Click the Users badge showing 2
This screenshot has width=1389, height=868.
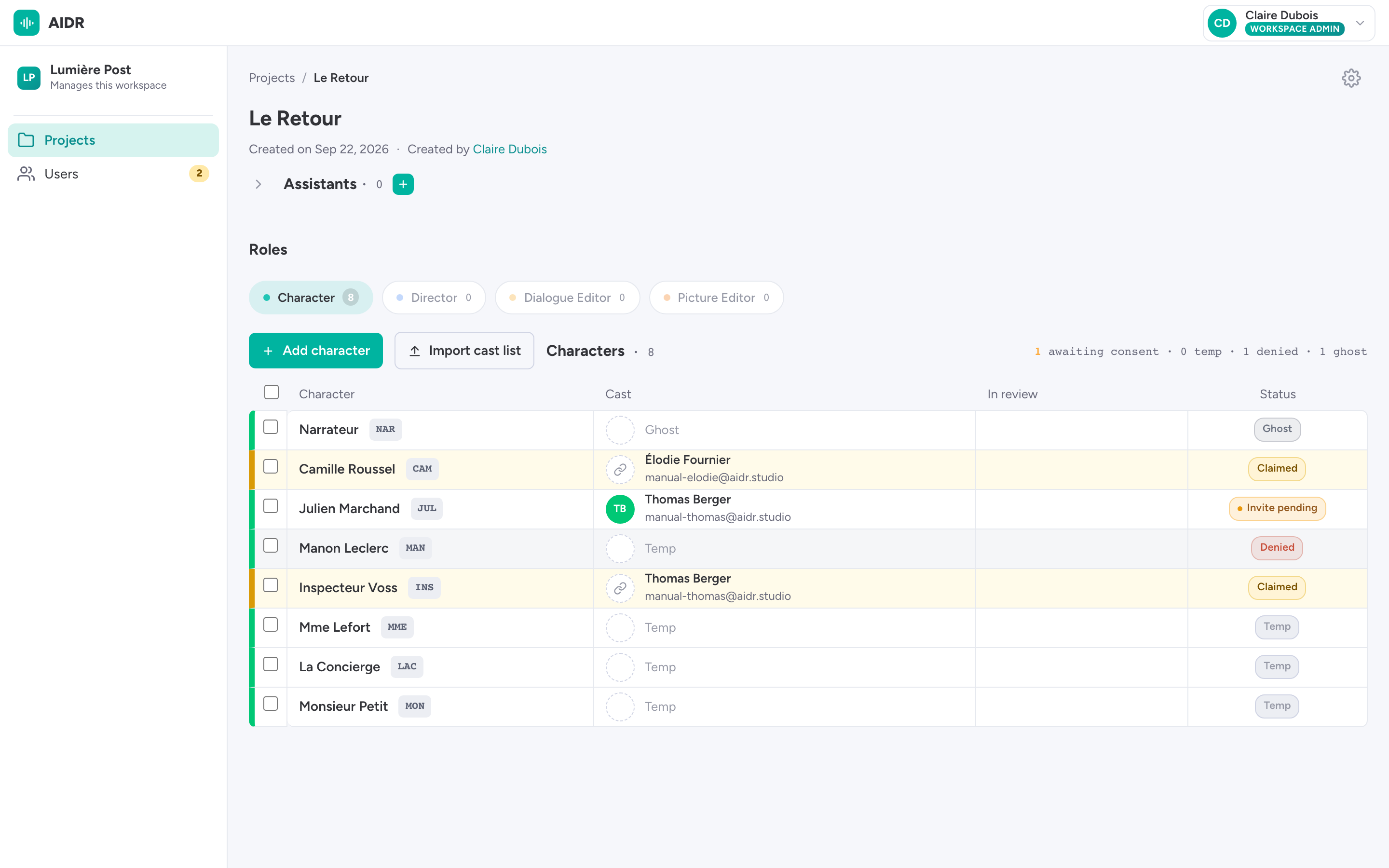199,174
